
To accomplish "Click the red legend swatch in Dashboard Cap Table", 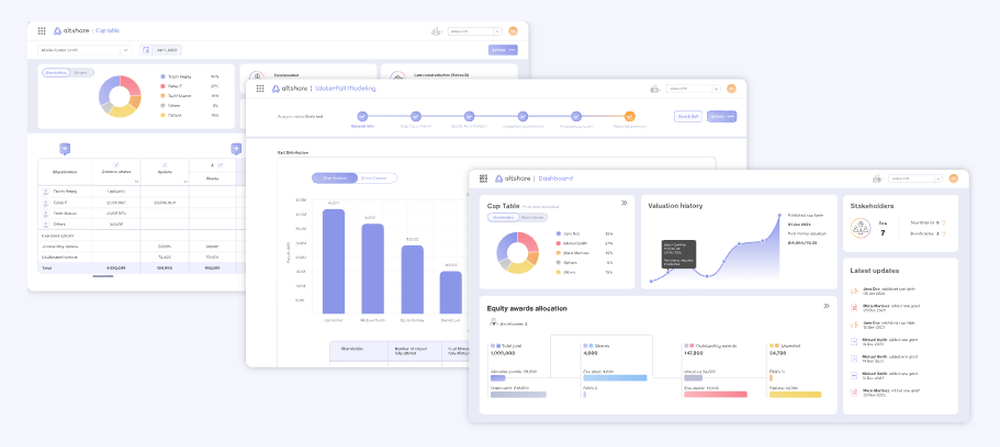I will (x=559, y=244).
